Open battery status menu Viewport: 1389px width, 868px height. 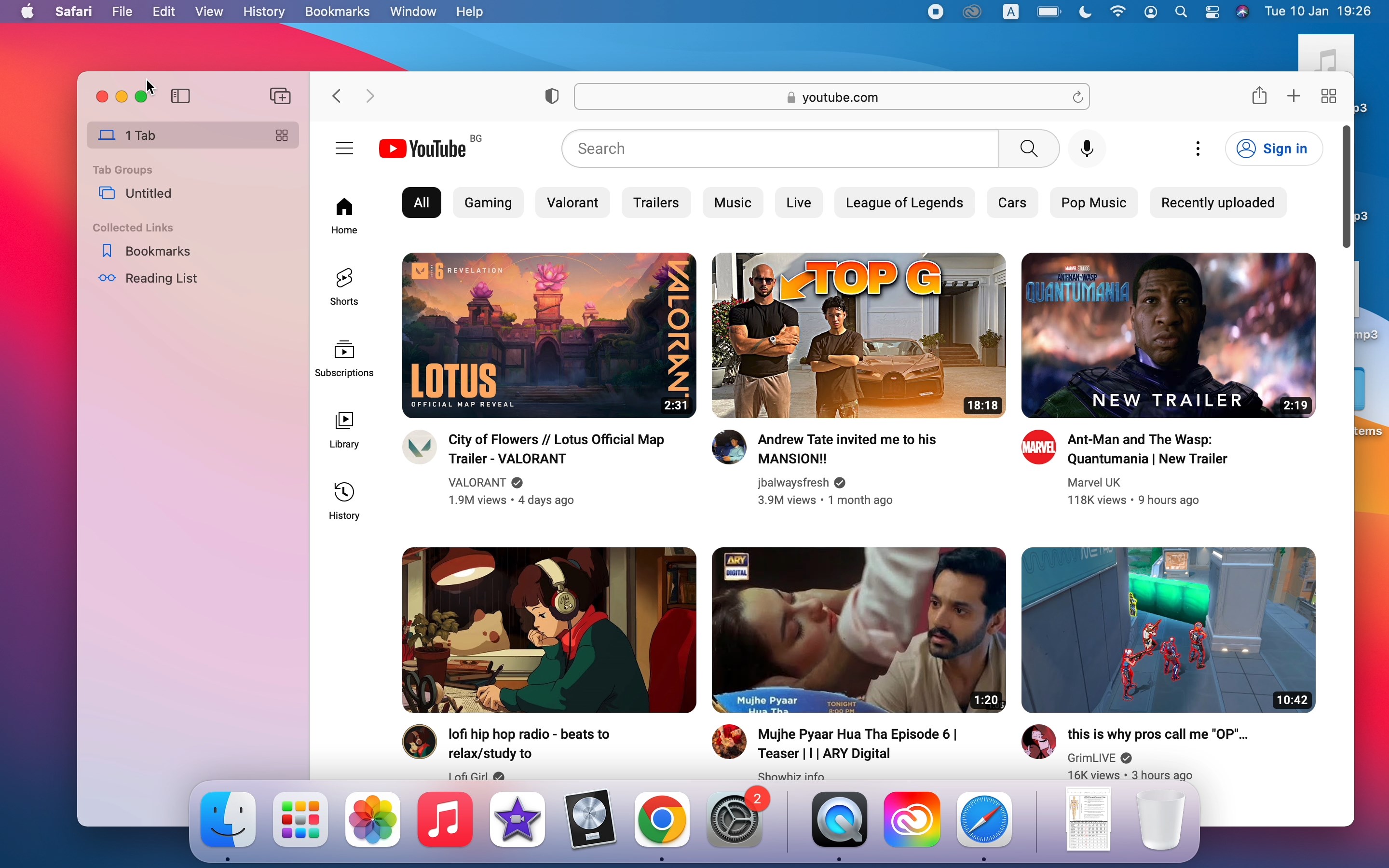coord(1049,12)
